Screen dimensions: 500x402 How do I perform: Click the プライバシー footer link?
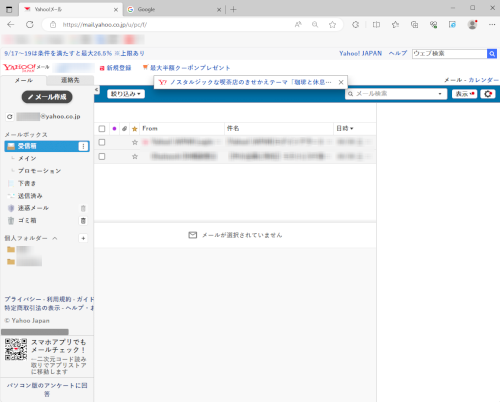pos(23,299)
